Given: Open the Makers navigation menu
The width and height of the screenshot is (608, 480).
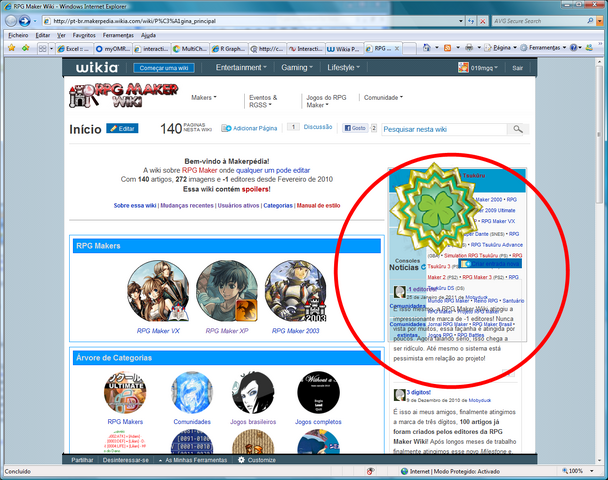Looking at the screenshot, I should pyautogui.click(x=204, y=97).
